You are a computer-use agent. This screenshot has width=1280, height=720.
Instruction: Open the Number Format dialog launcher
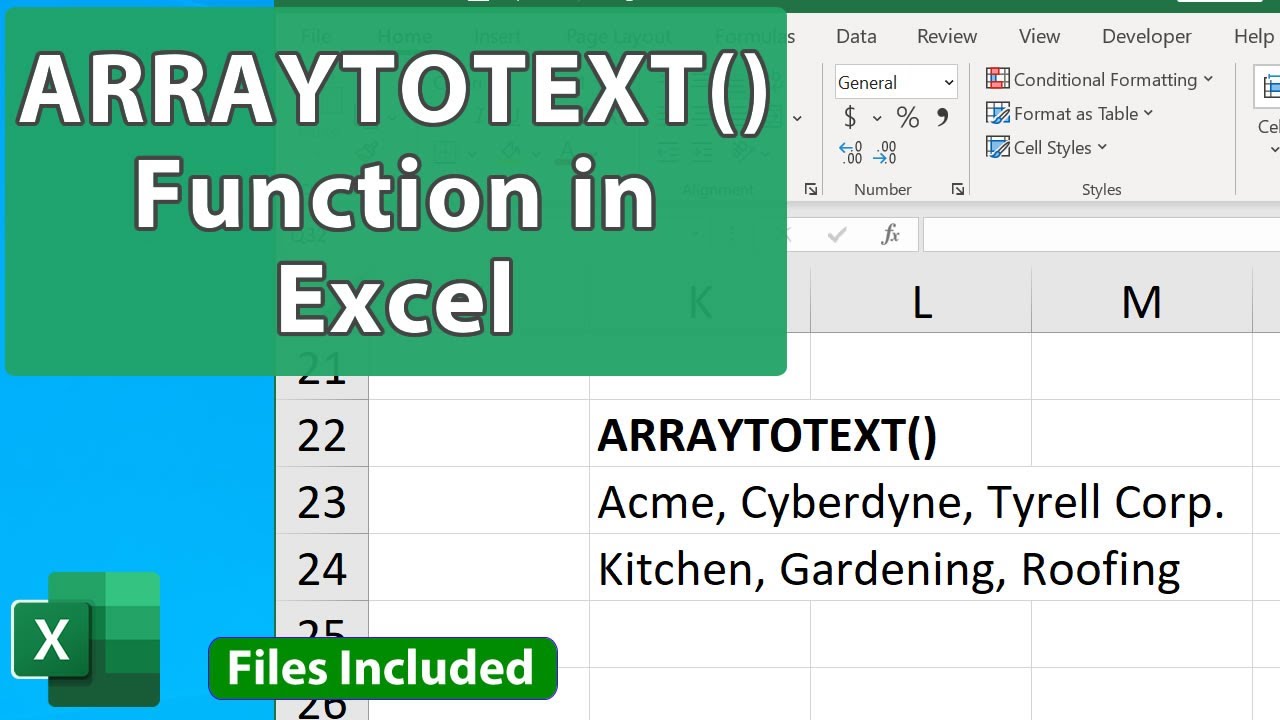tap(957, 189)
